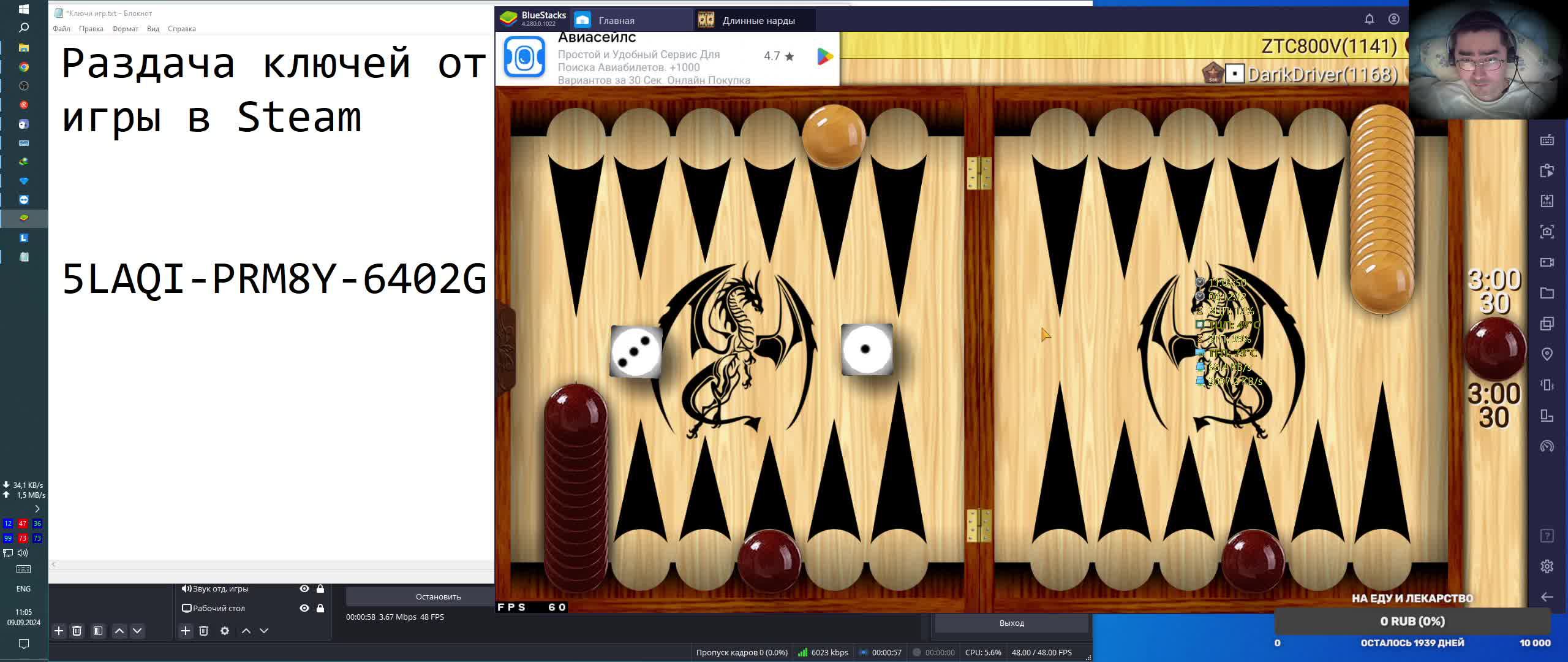Open BlueStacks set location icon
Screen dimensions: 1568x662
pyautogui.click(x=1547, y=354)
